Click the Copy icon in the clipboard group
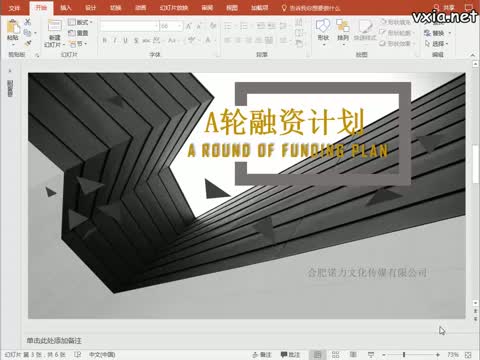480x360 pixels. [x=28, y=33]
